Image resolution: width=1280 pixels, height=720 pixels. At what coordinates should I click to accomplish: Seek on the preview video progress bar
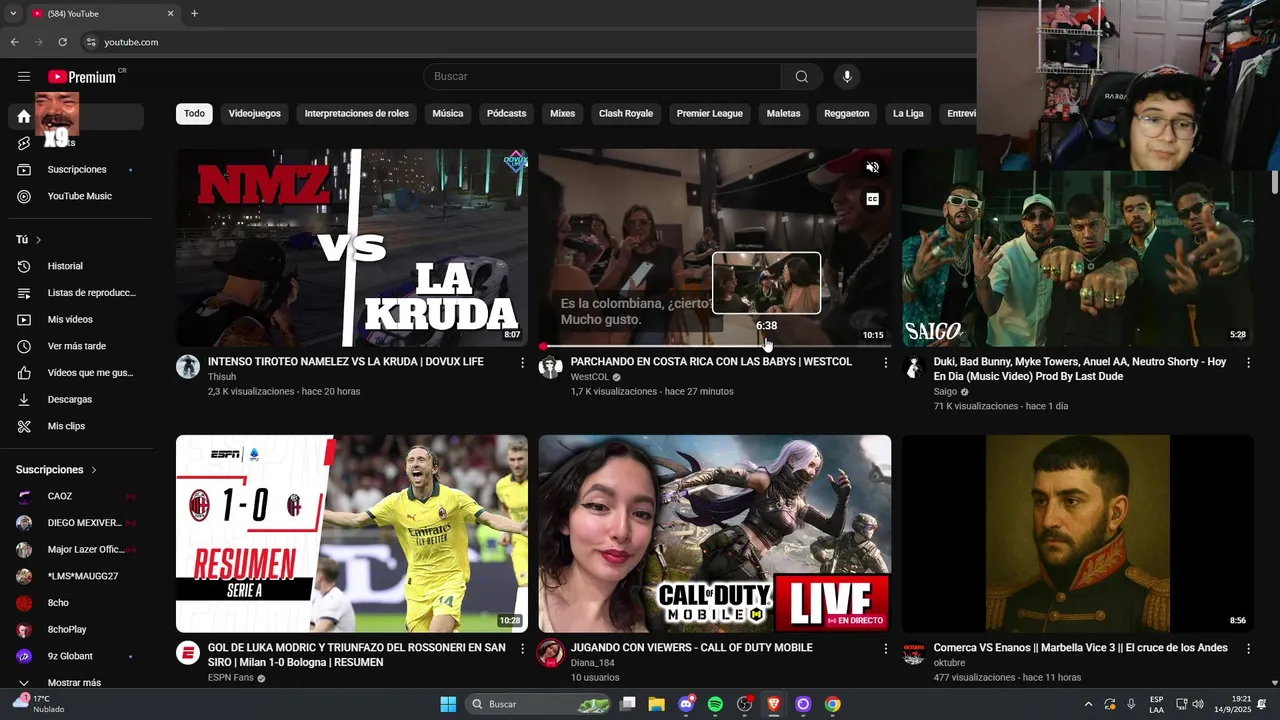(x=714, y=346)
